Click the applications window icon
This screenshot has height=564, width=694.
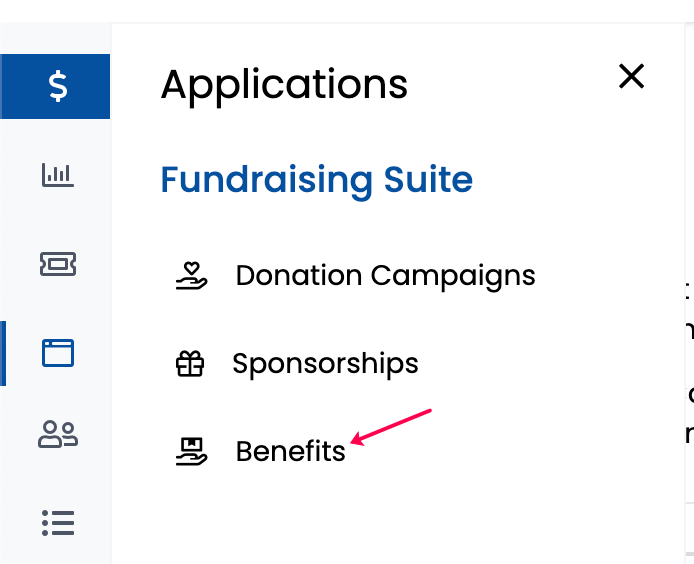pos(58,353)
